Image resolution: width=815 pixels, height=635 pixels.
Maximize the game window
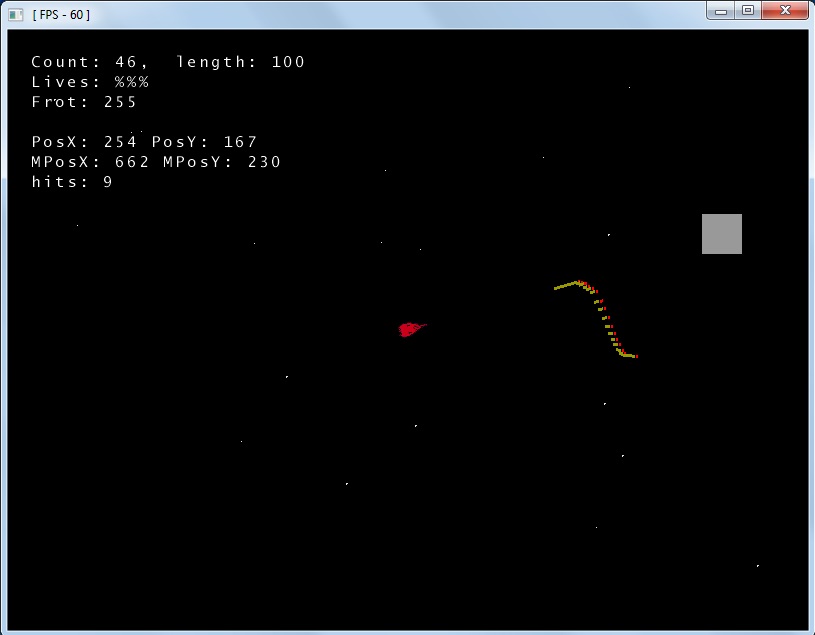[x=748, y=11]
